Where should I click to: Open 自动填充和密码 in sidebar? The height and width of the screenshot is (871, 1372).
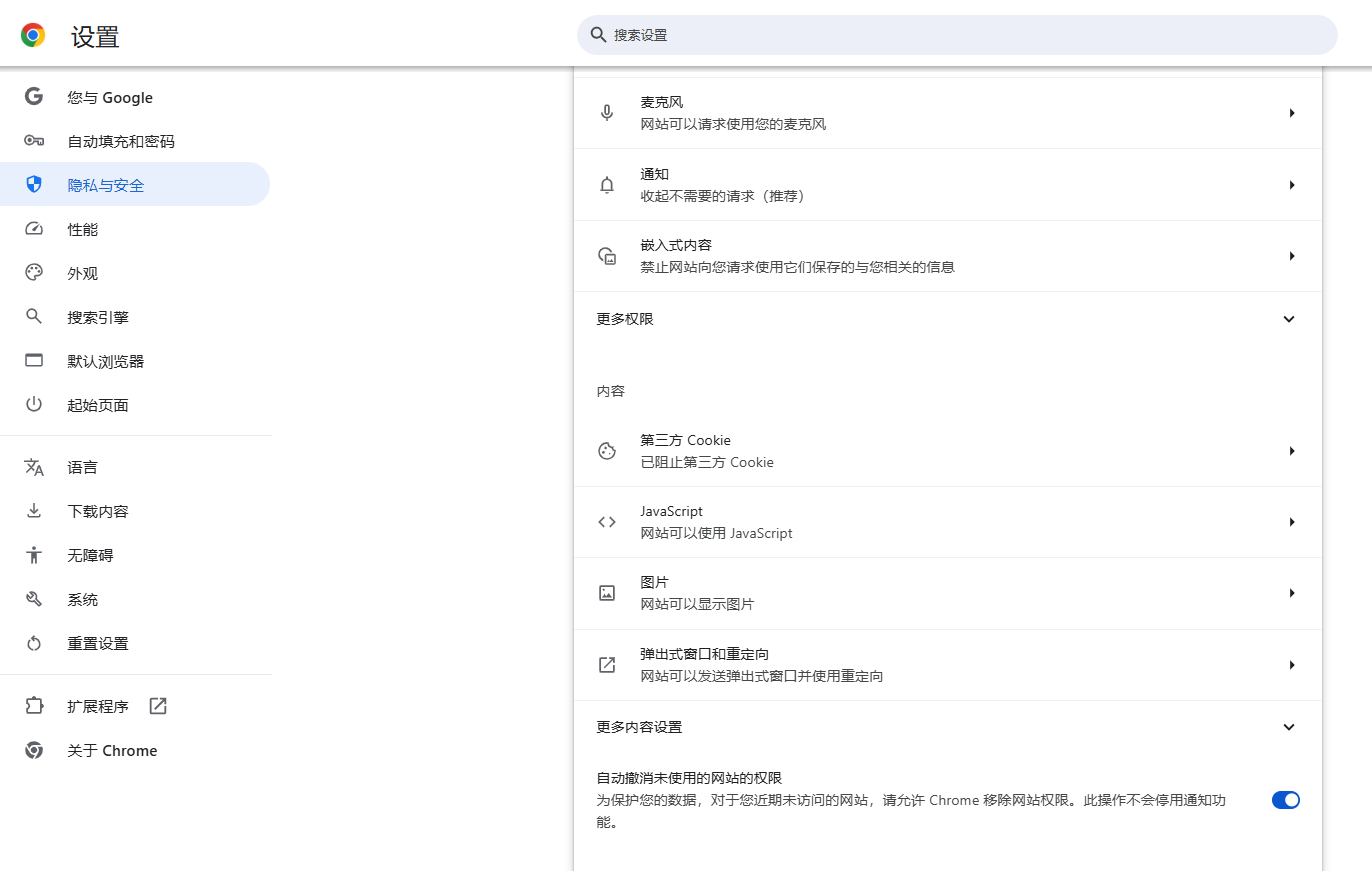pos(135,141)
